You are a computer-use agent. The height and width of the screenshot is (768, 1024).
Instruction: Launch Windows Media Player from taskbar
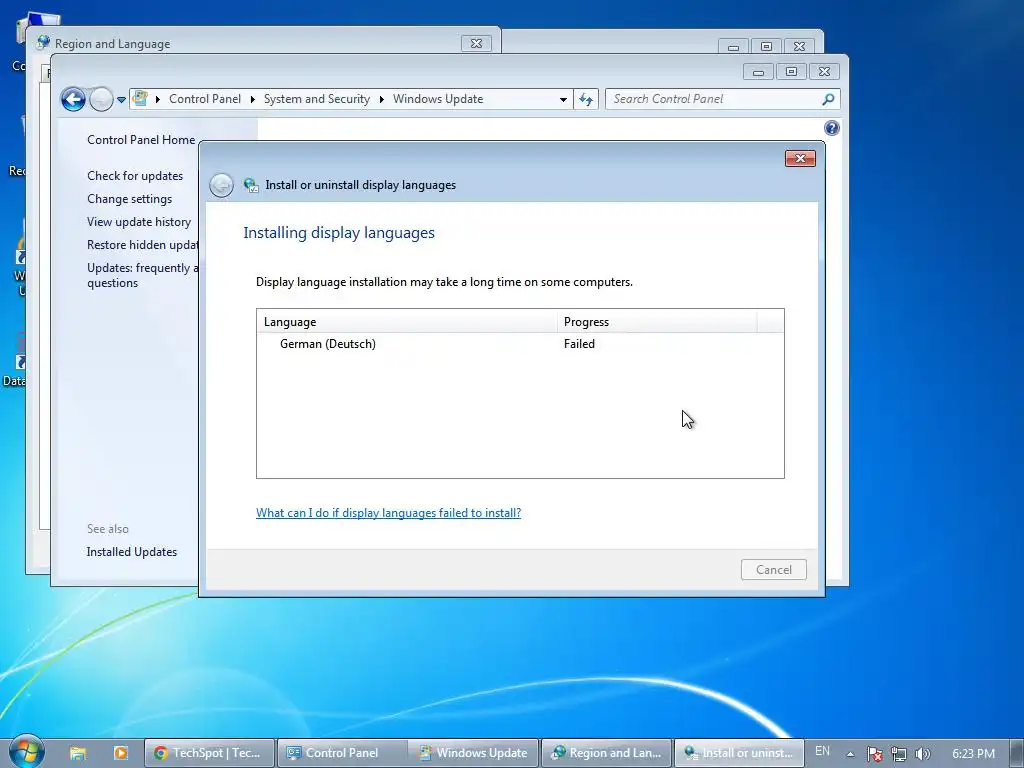[x=121, y=753]
